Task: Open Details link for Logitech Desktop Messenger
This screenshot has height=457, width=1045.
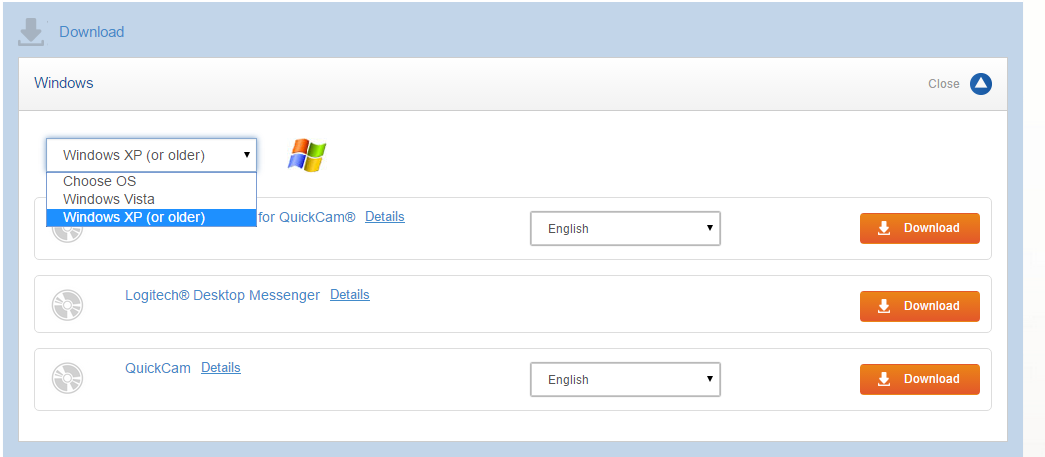Action: 350,294
